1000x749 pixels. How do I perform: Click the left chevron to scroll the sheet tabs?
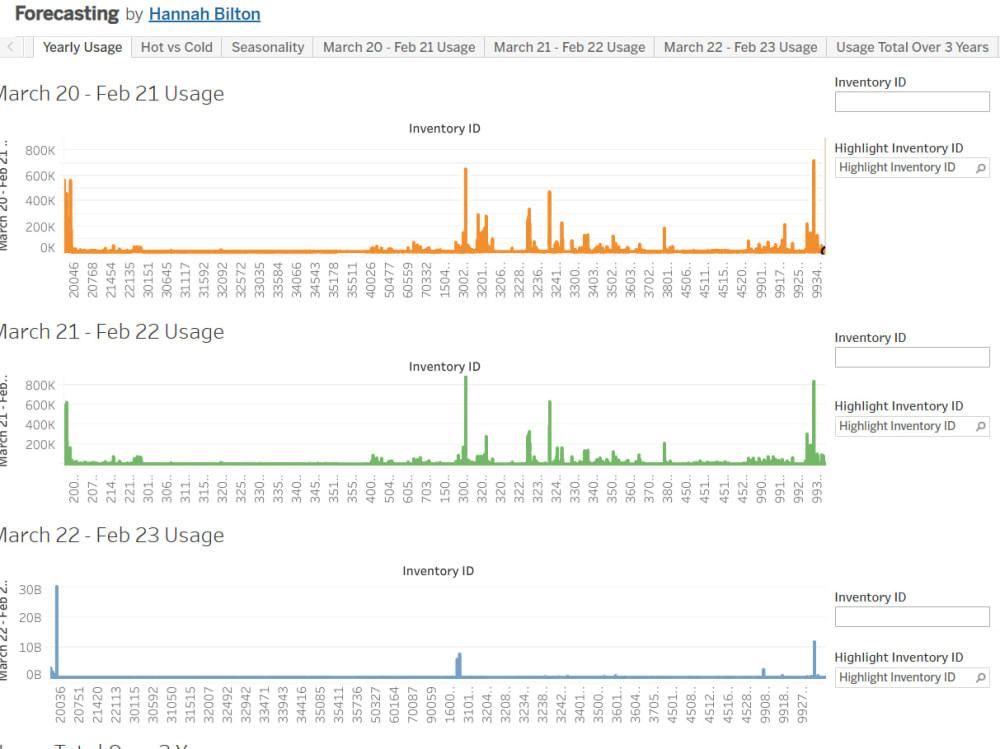9,46
